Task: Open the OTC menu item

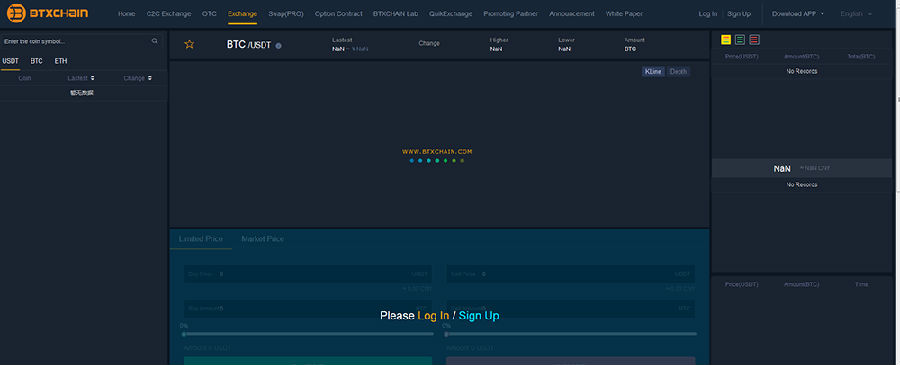Action: pos(210,13)
